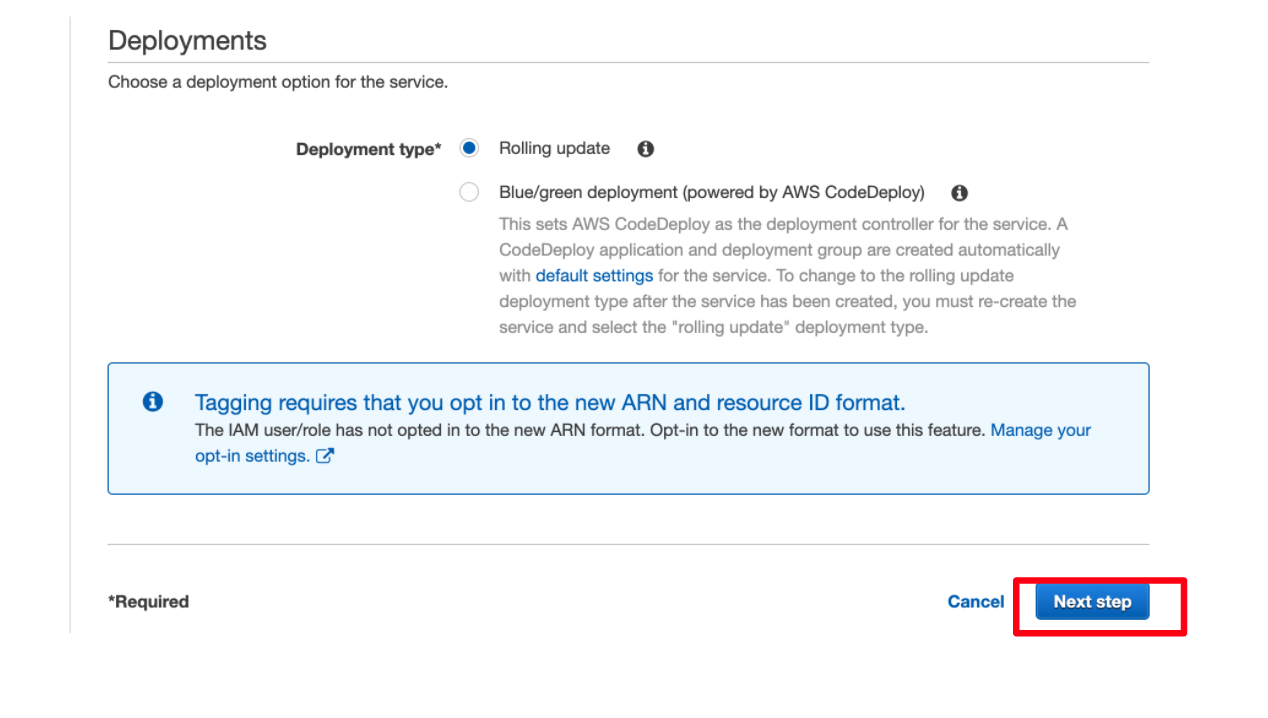Click Blue/green deployment (powered by AWS CodeDeploy) label
The image size is (1268, 718).
tap(712, 192)
